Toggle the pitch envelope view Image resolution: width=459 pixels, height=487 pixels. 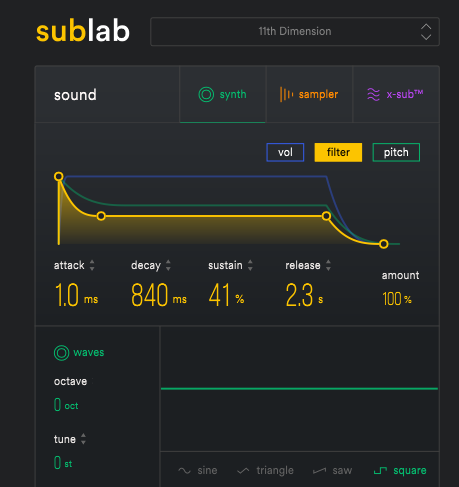point(396,152)
